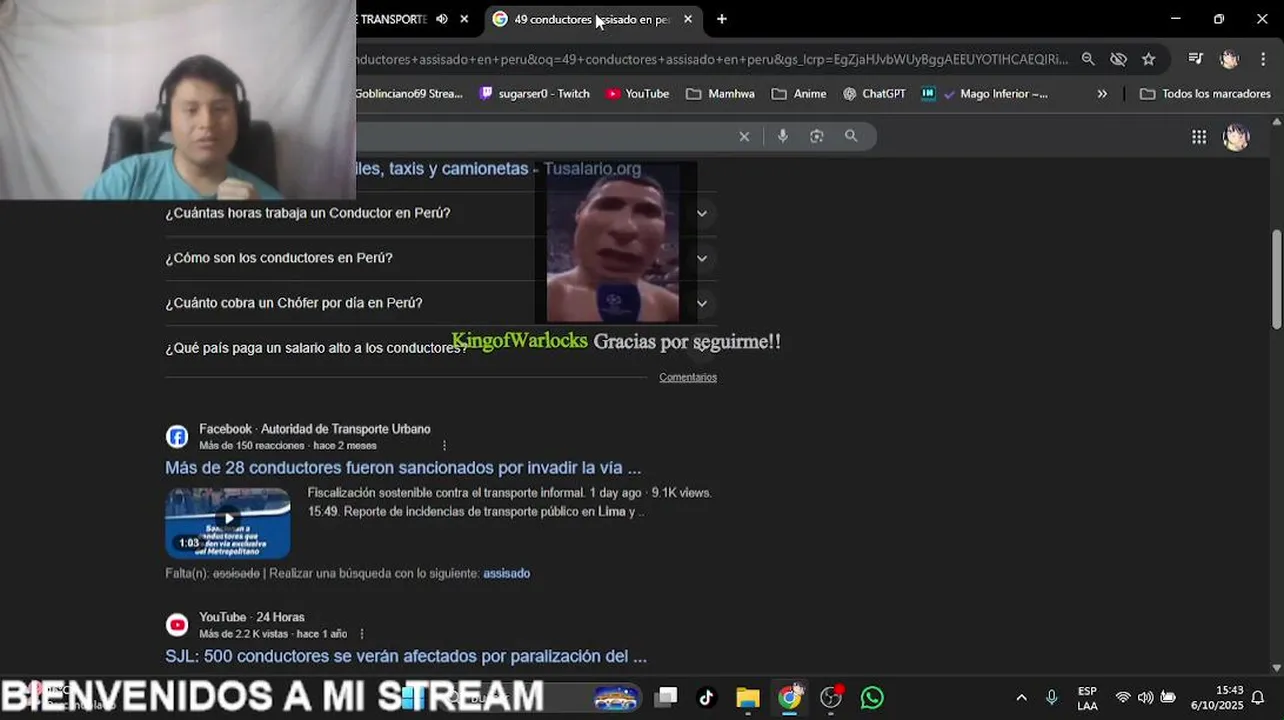Clear the Google search box
The height and width of the screenshot is (720, 1284).
[x=744, y=137]
